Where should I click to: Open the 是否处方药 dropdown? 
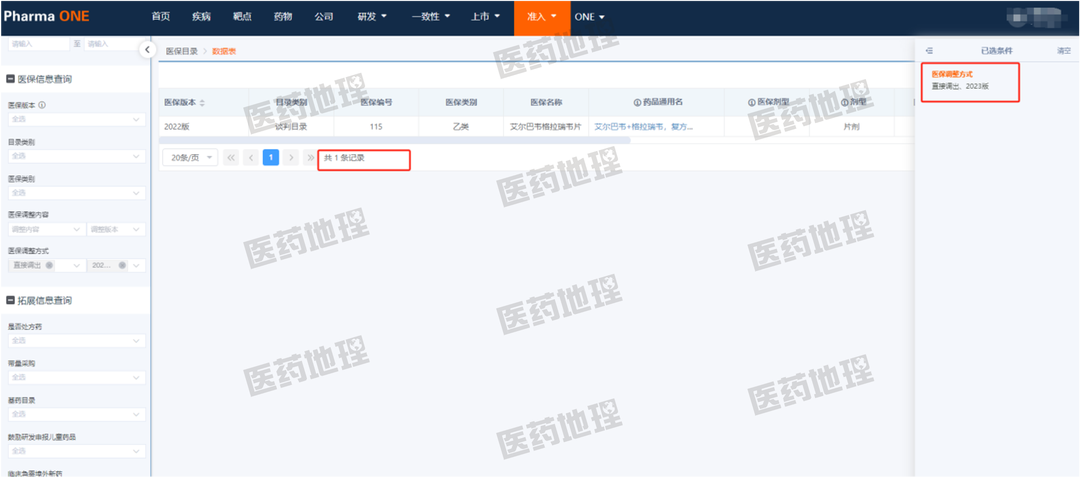pyautogui.click(x=75, y=340)
